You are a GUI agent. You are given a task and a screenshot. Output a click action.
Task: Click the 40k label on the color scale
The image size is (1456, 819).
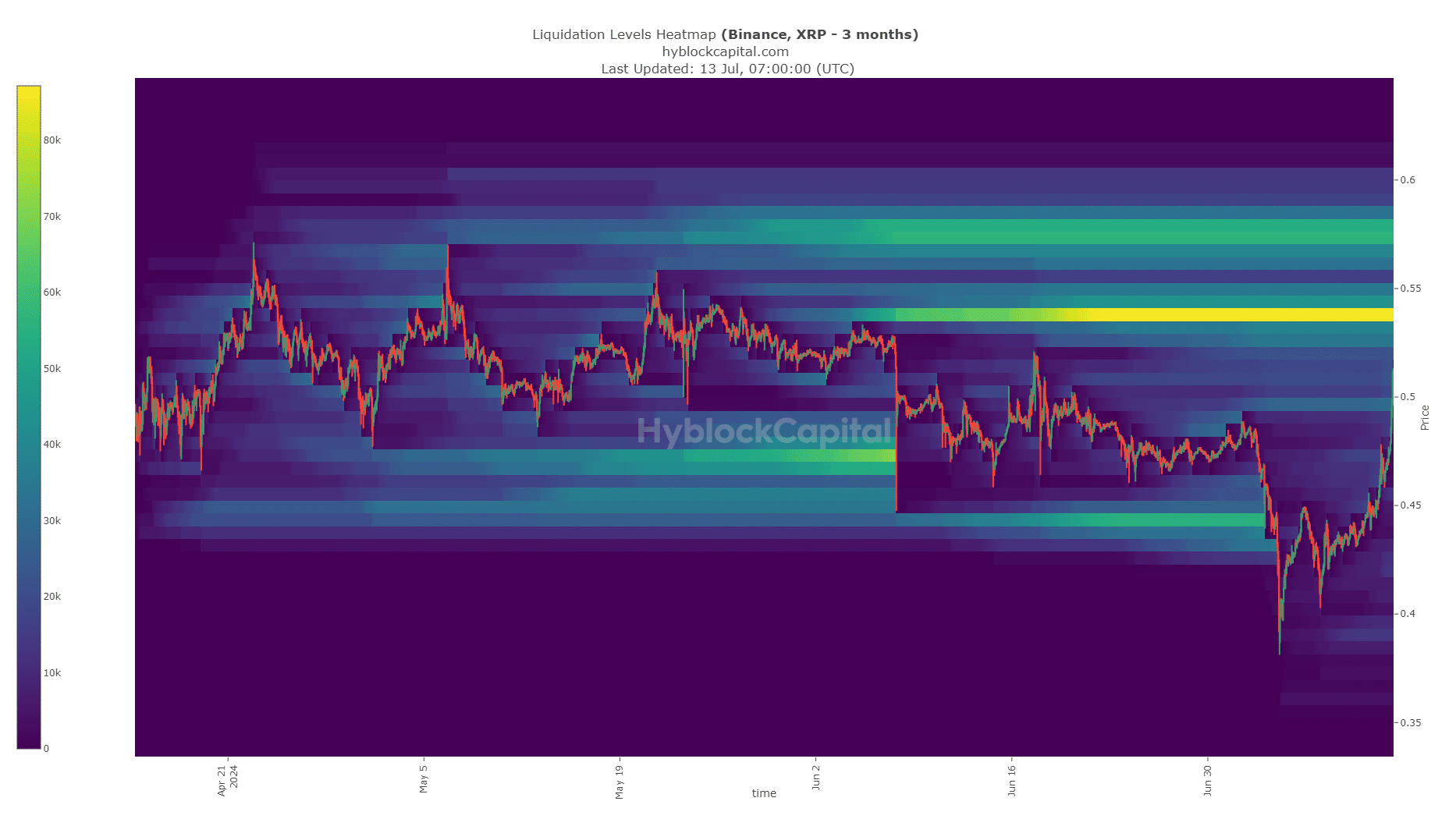pos(52,445)
